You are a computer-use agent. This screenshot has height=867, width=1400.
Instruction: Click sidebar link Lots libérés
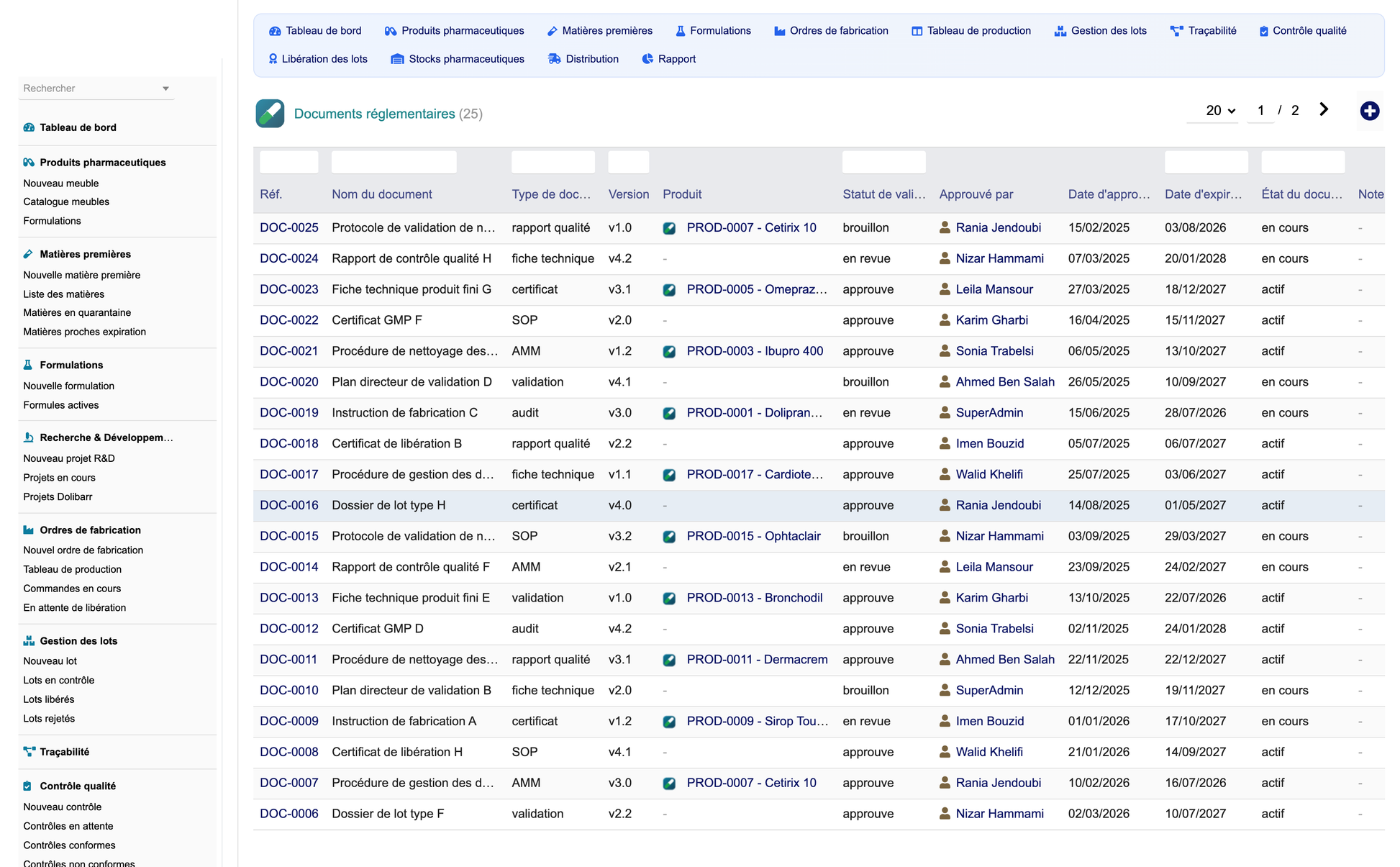coord(49,699)
